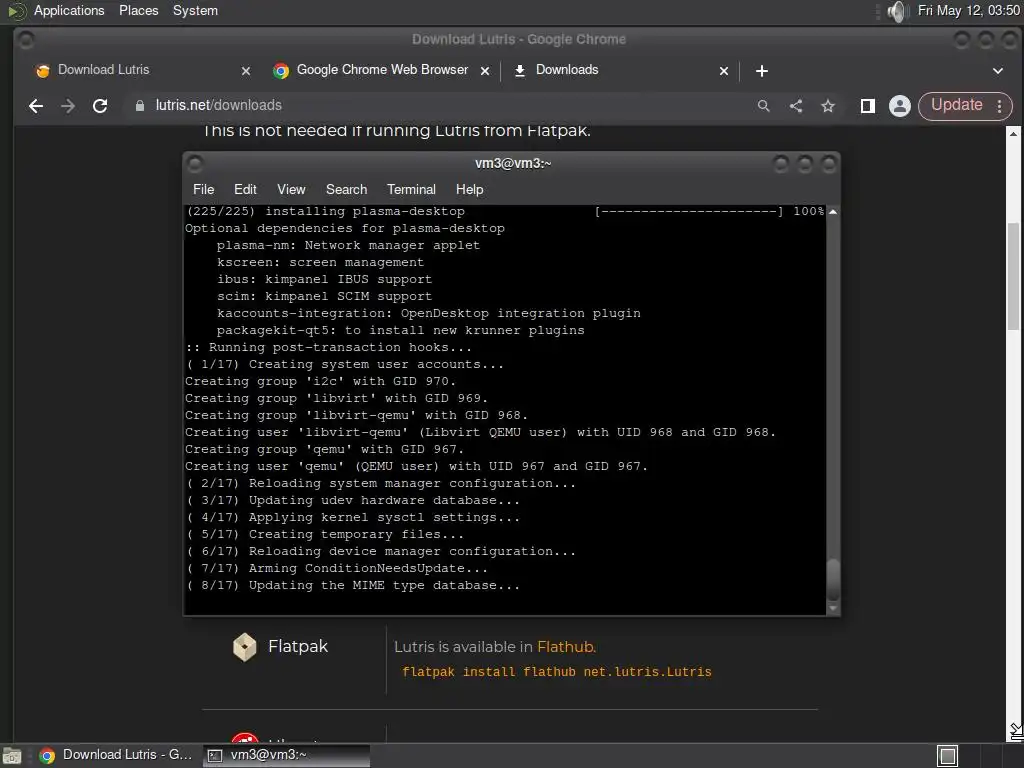View site security lock icon
Image resolution: width=1024 pixels, height=768 pixels.
[139, 106]
